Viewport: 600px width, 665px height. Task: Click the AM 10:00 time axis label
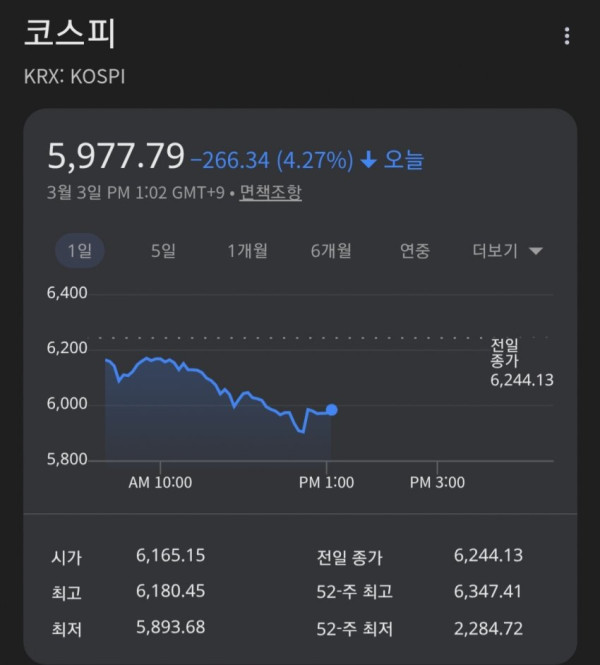point(160,483)
